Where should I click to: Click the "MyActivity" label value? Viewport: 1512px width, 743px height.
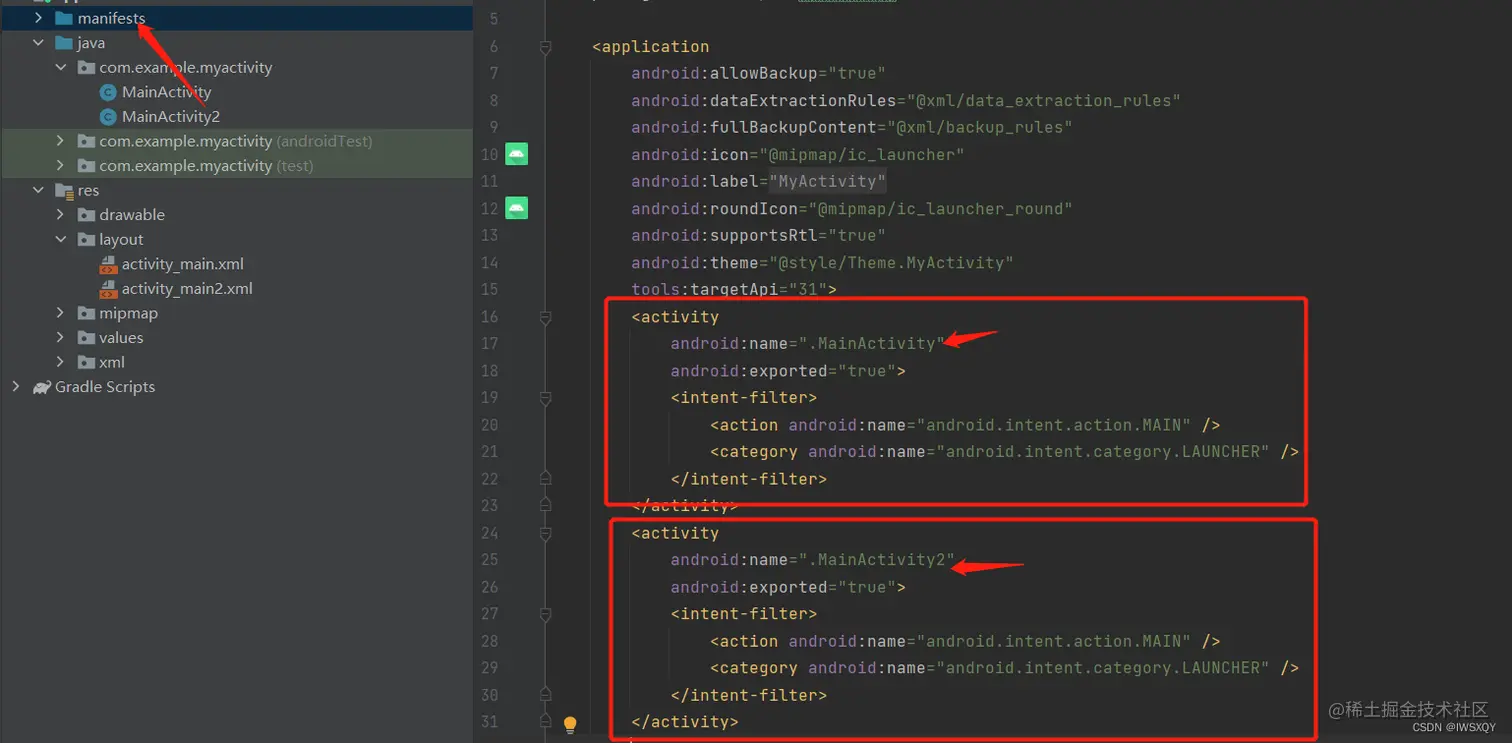click(827, 182)
